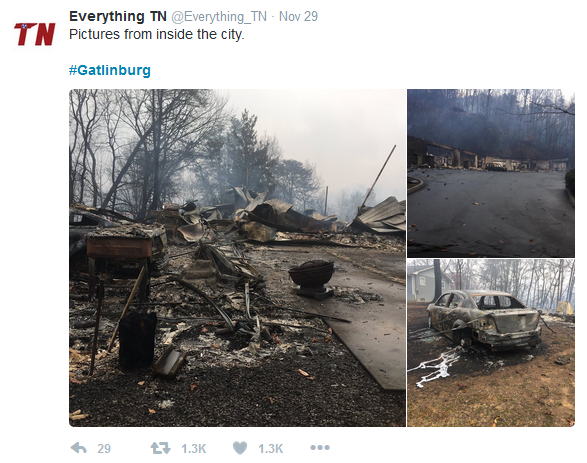This screenshot has height=463, width=587.
Task: Select the tweet text 'Pictures from inside the city.'
Action: [156, 34]
